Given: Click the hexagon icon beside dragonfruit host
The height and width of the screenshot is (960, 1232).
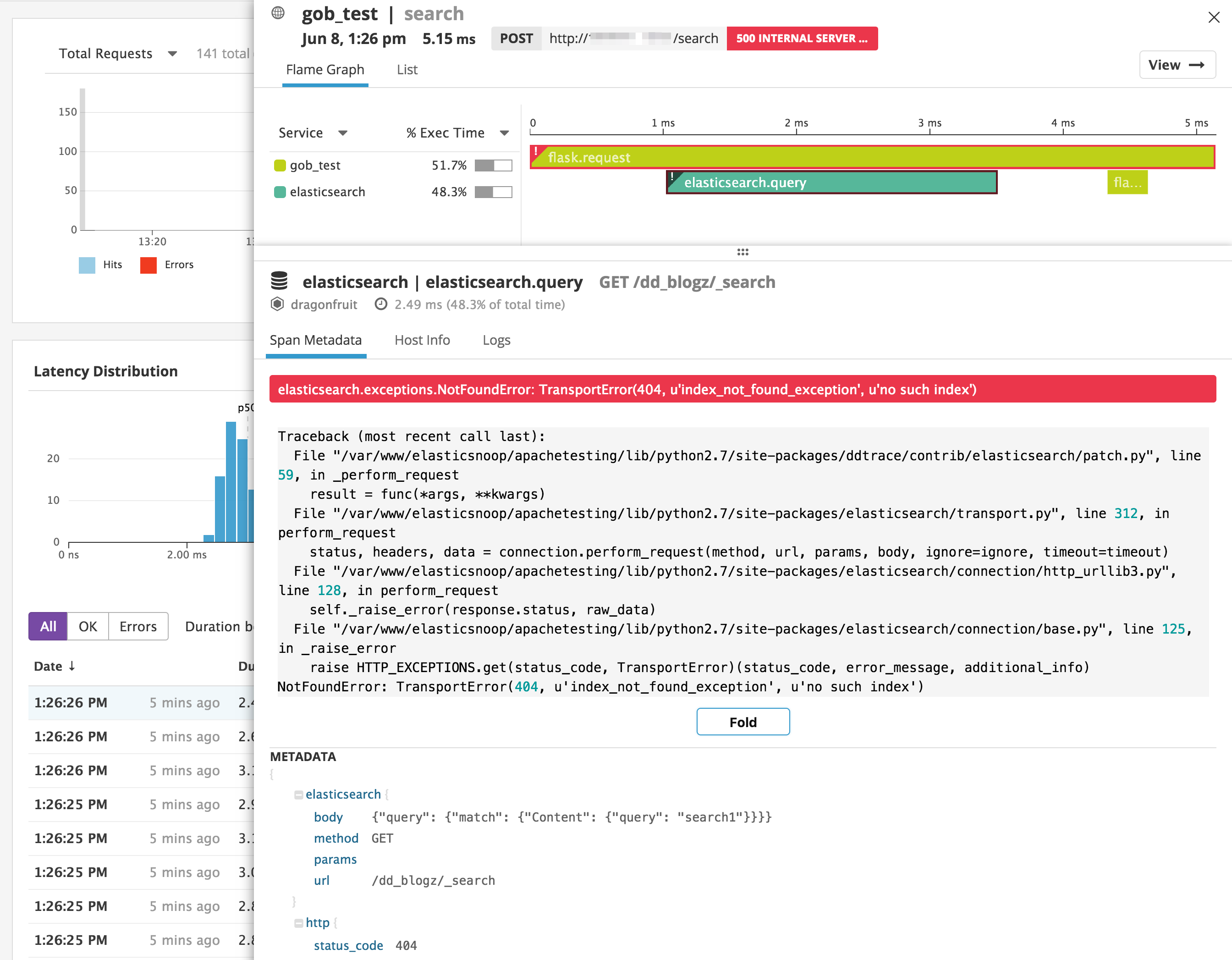Looking at the screenshot, I should pos(277,304).
